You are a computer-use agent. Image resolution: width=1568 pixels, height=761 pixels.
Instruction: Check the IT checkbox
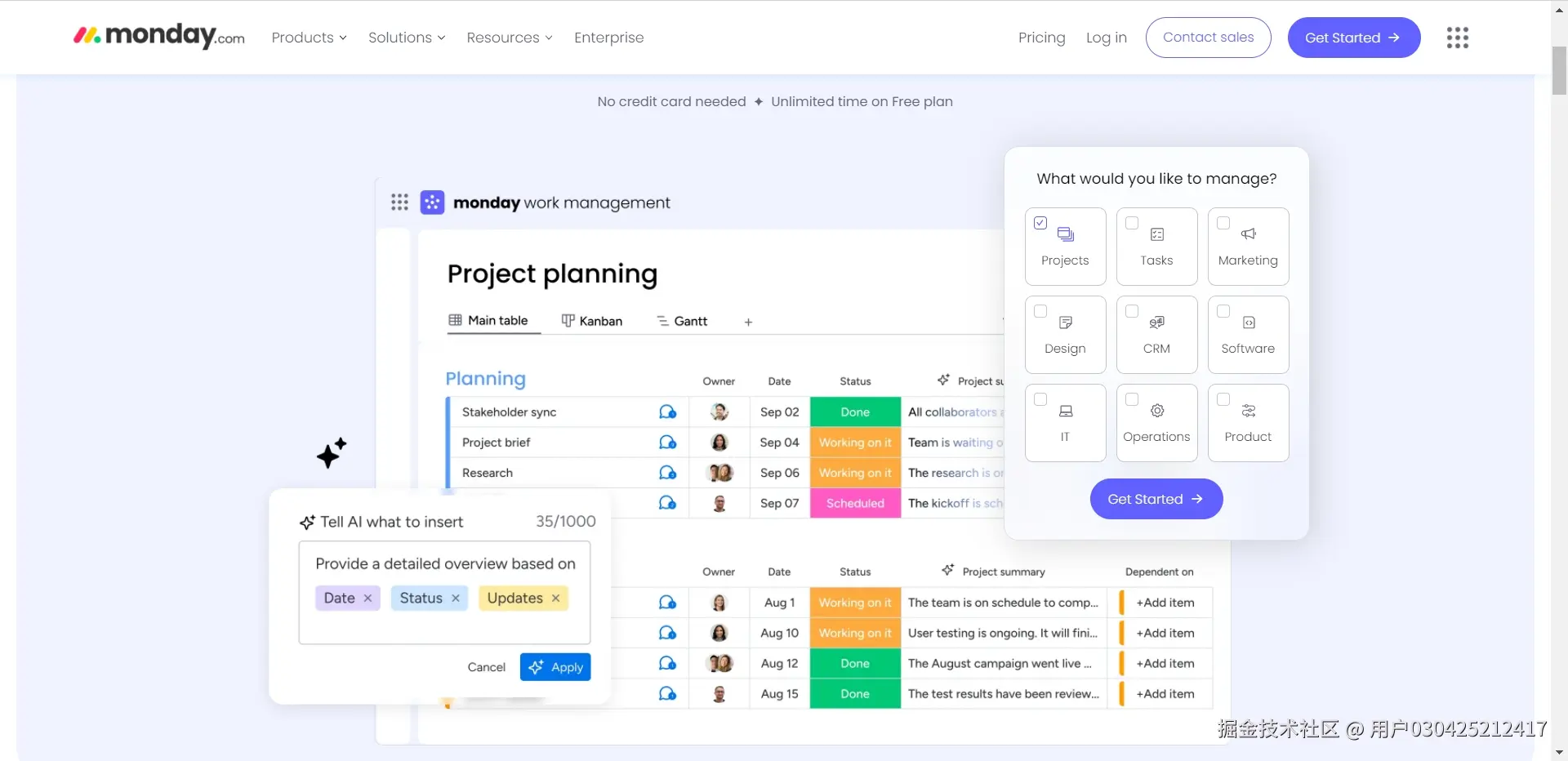1040,399
